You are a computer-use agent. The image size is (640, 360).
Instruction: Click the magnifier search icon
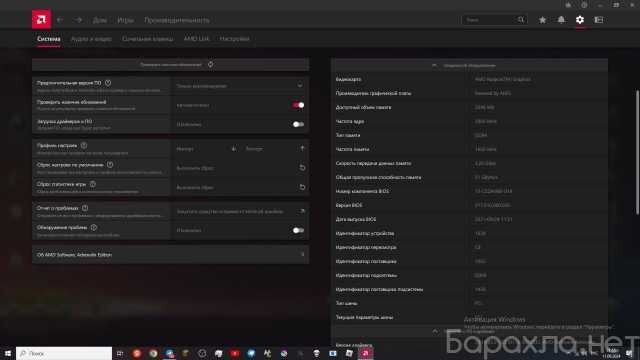click(x=521, y=20)
